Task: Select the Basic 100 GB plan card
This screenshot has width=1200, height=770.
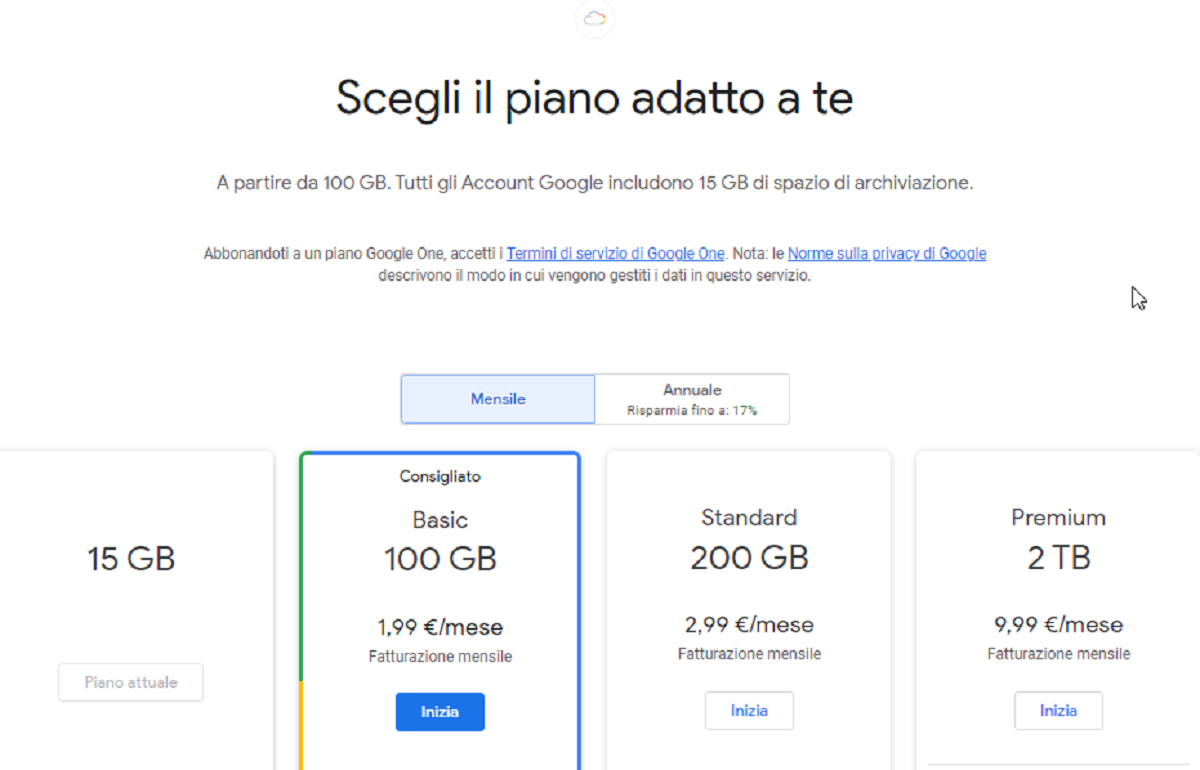Action: coord(440,610)
